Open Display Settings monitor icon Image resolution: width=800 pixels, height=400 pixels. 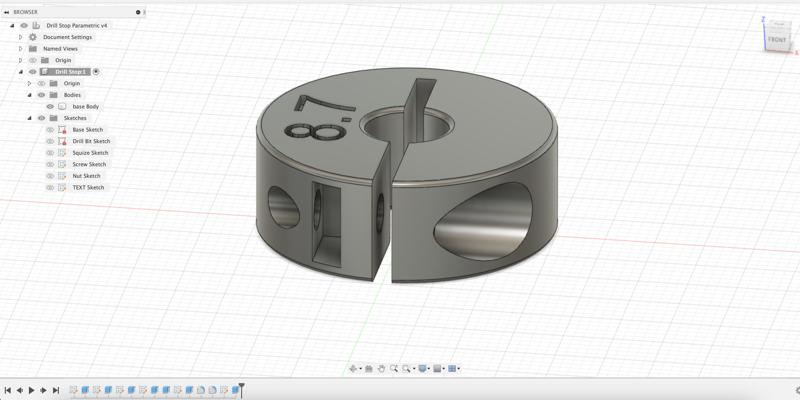[x=423, y=369]
